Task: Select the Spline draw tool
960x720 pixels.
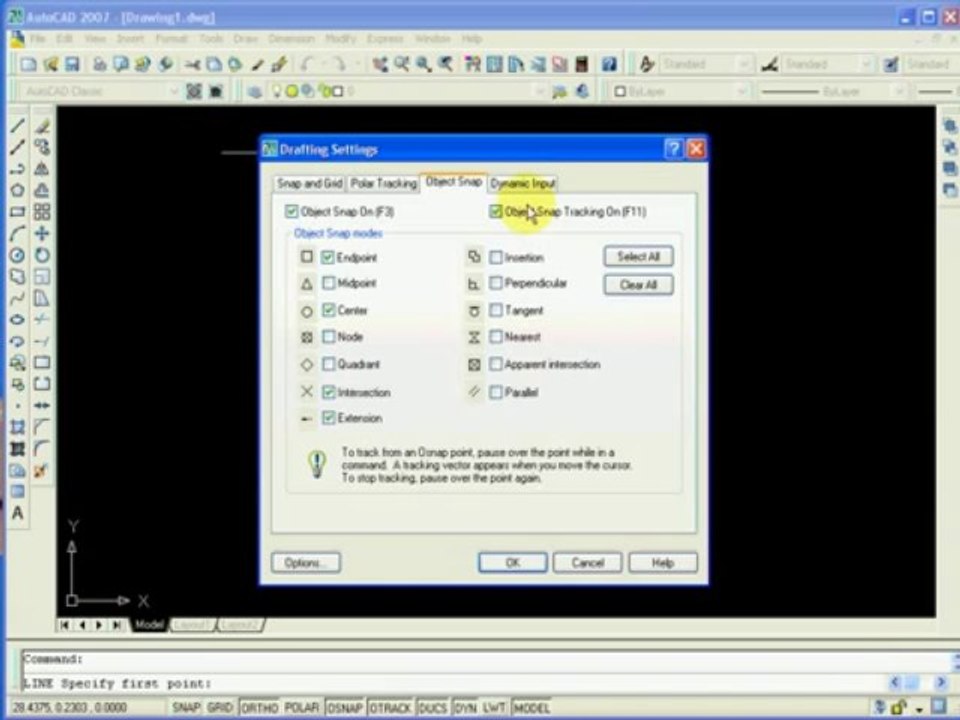Action: [x=18, y=298]
